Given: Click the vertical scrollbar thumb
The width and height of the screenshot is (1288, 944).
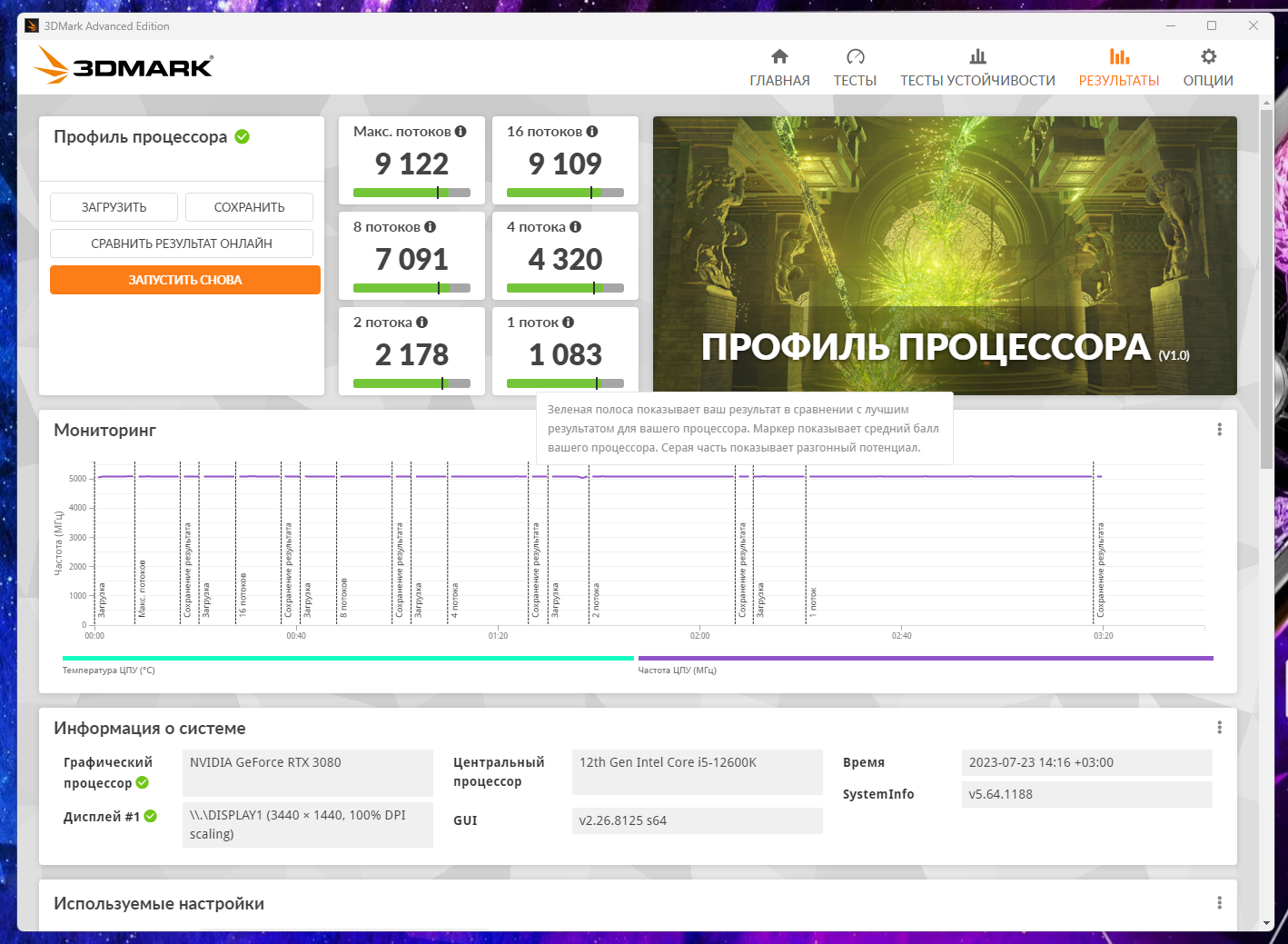Looking at the screenshot, I should (1266, 289).
